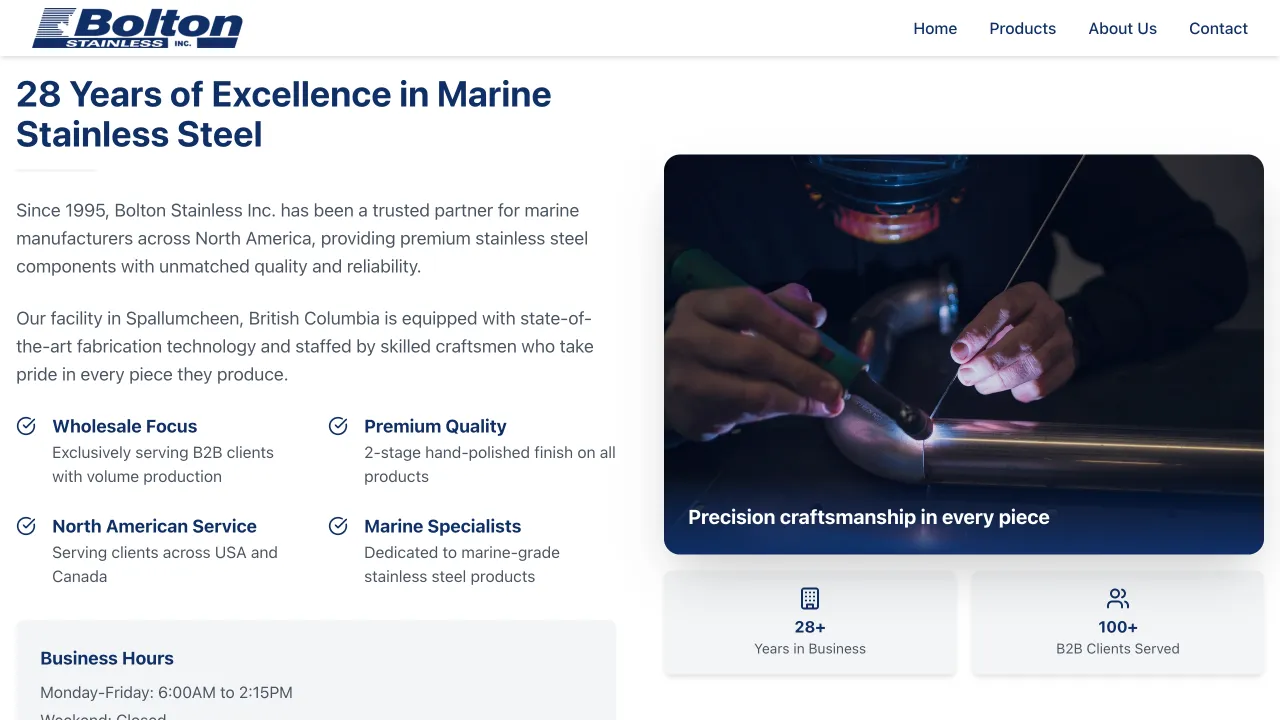The image size is (1280, 720).
Task: Click the Business Hours heading
Action: 107,658
